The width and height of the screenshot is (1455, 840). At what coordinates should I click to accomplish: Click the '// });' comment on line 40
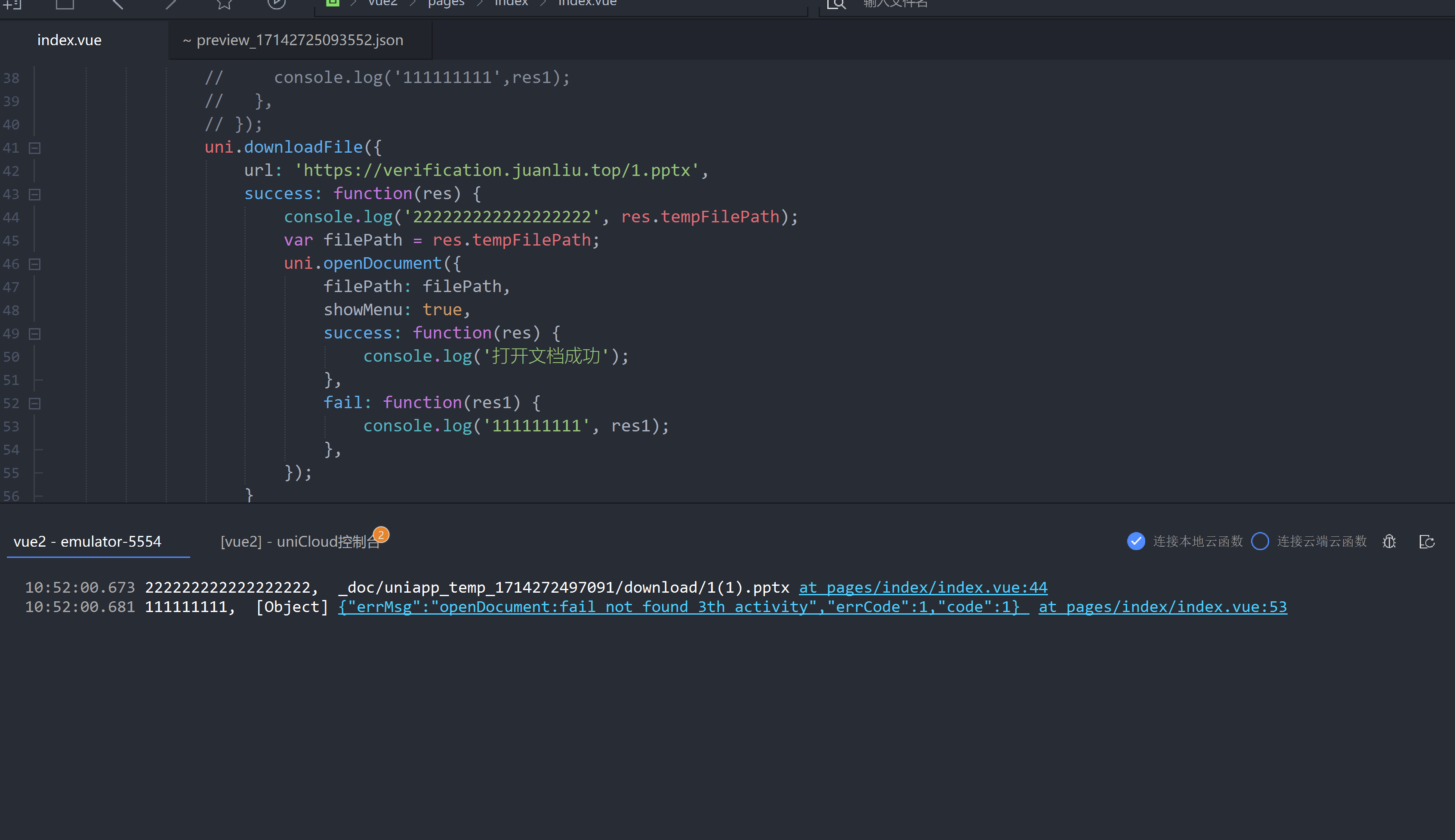point(234,124)
